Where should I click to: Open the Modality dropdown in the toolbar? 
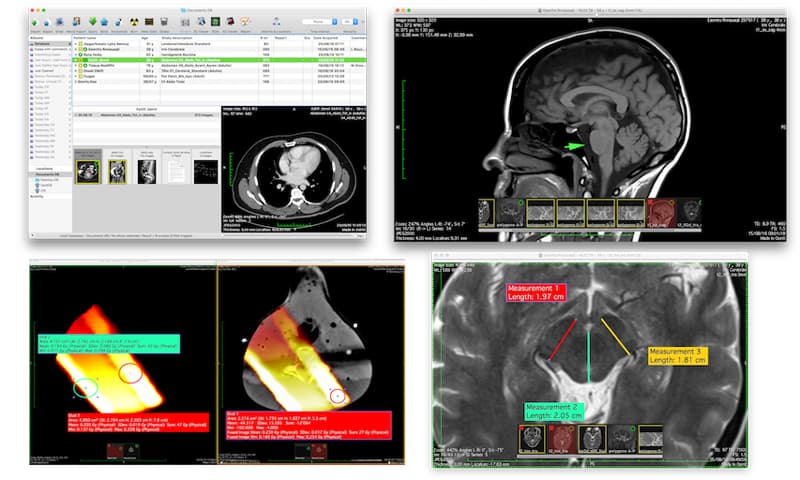(x=351, y=22)
